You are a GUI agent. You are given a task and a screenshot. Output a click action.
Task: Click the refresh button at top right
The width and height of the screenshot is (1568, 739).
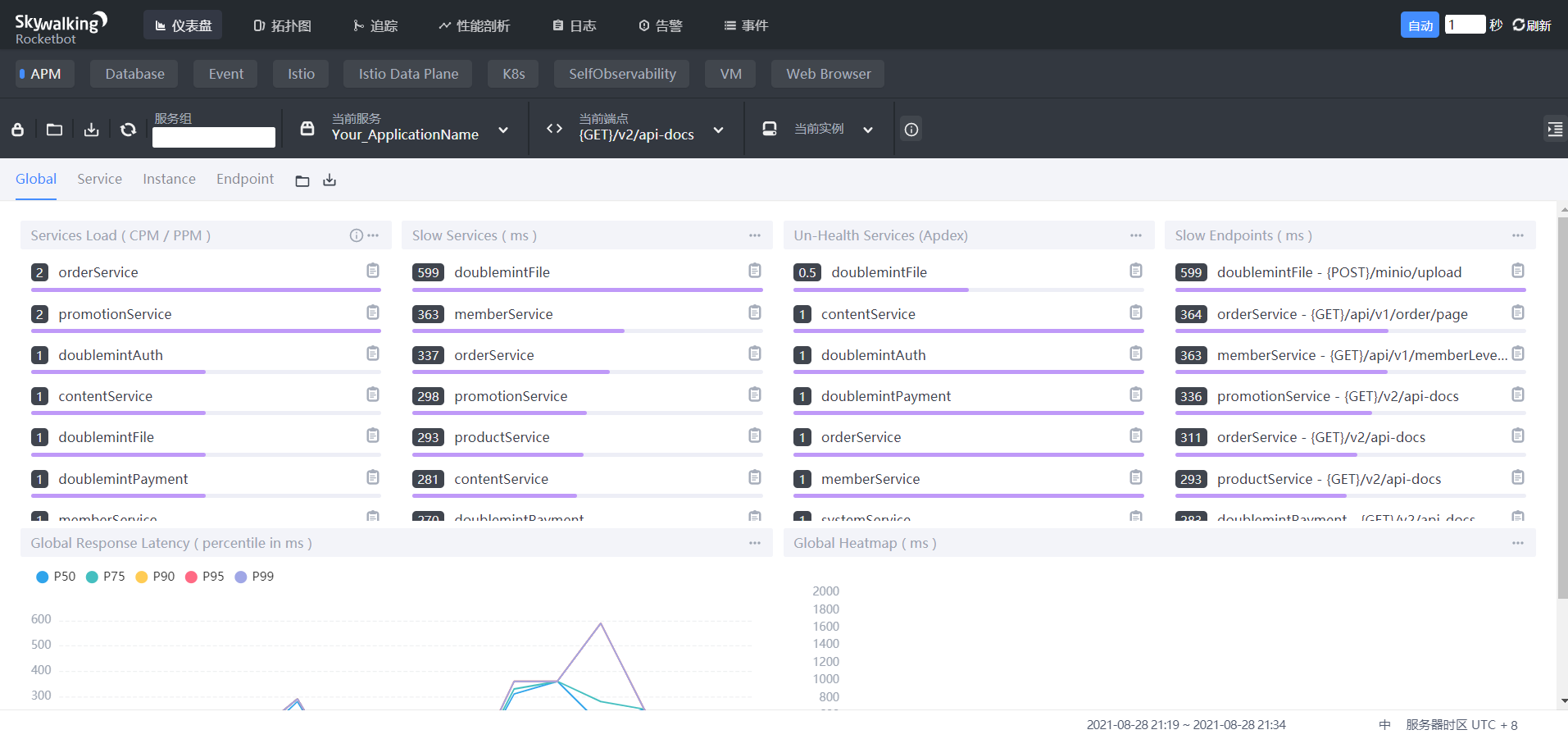click(x=1531, y=25)
